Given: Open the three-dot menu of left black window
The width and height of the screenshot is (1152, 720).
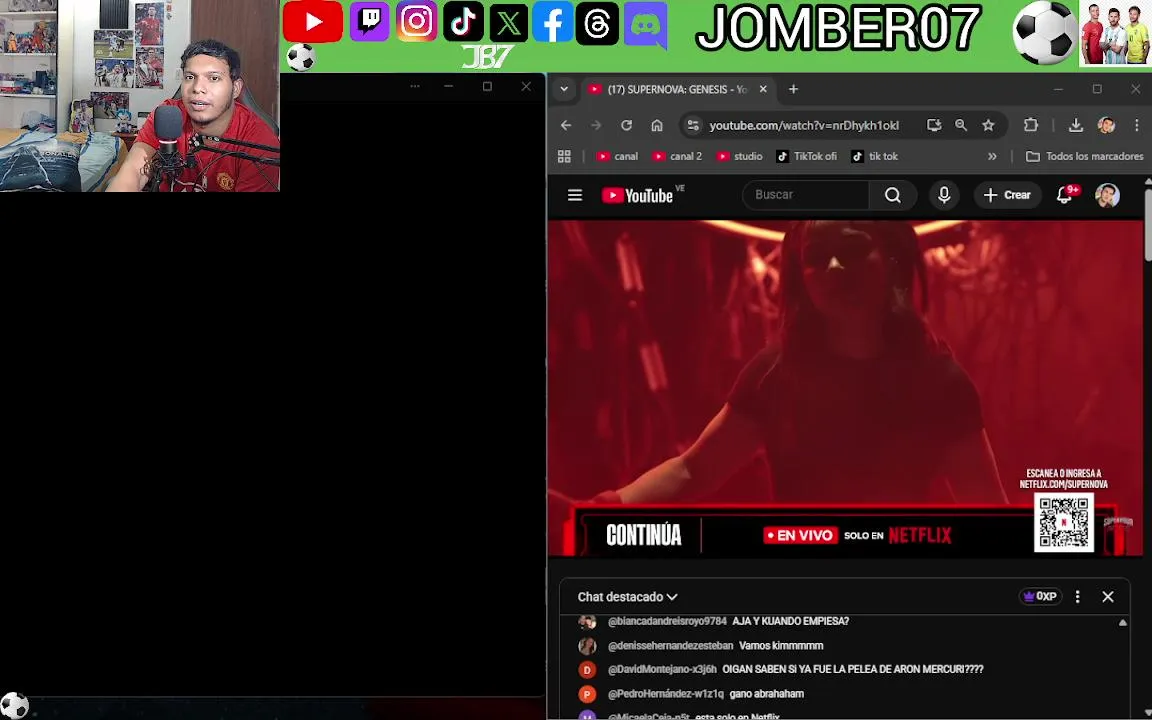Looking at the screenshot, I should tap(415, 87).
